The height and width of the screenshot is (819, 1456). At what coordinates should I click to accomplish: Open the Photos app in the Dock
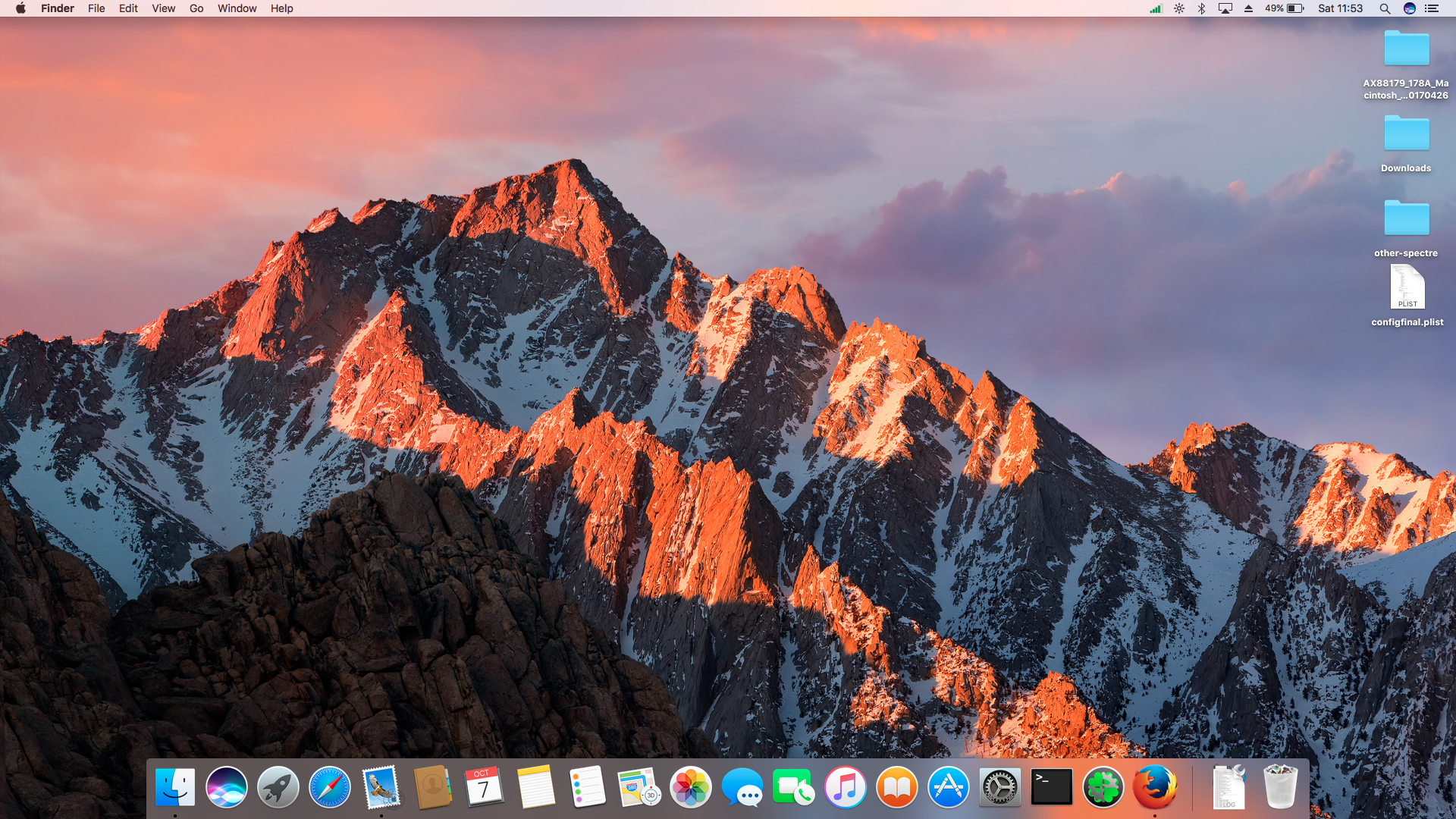pos(690,787)
